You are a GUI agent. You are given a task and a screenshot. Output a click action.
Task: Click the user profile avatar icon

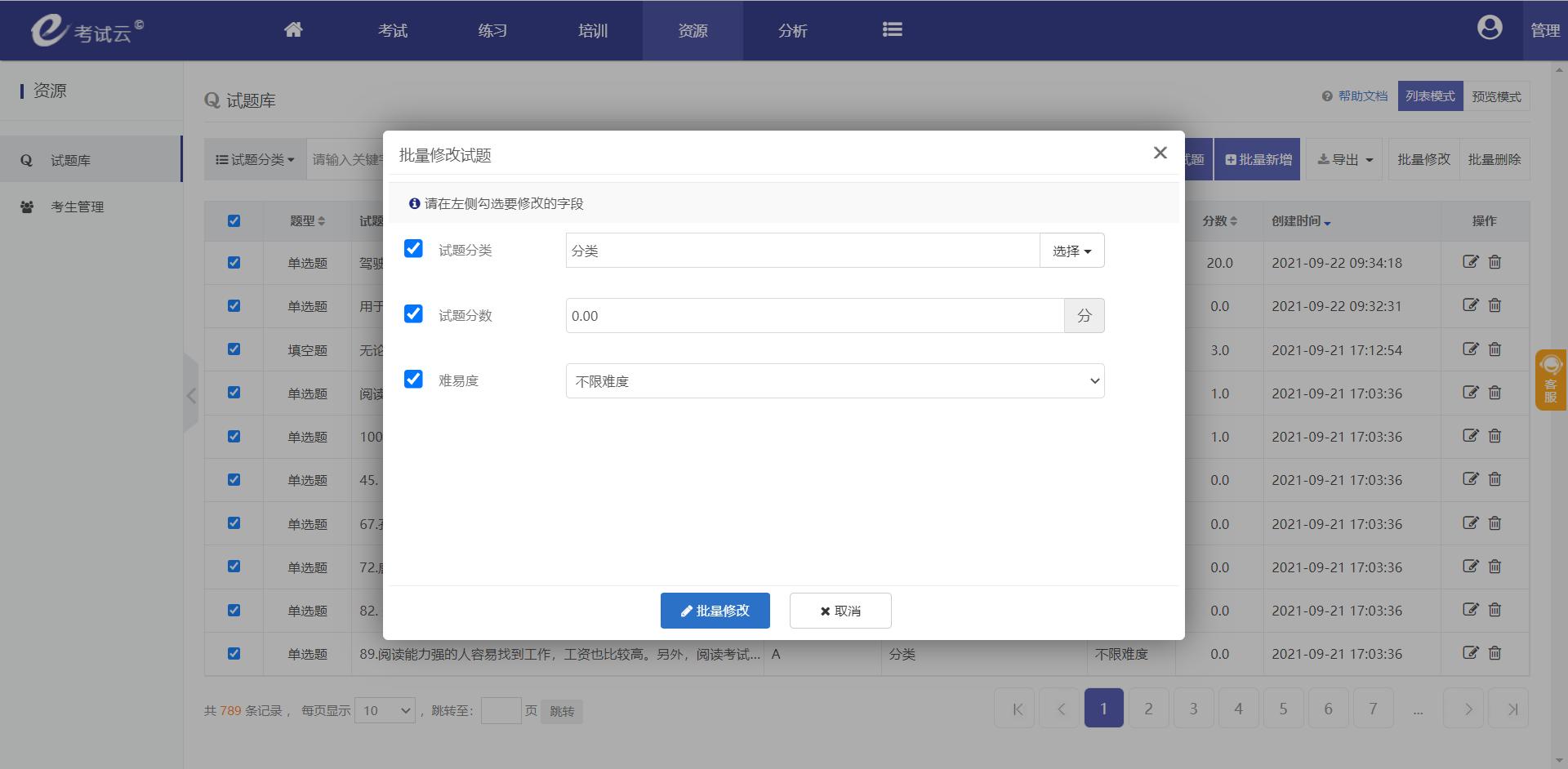point(1489,29)
